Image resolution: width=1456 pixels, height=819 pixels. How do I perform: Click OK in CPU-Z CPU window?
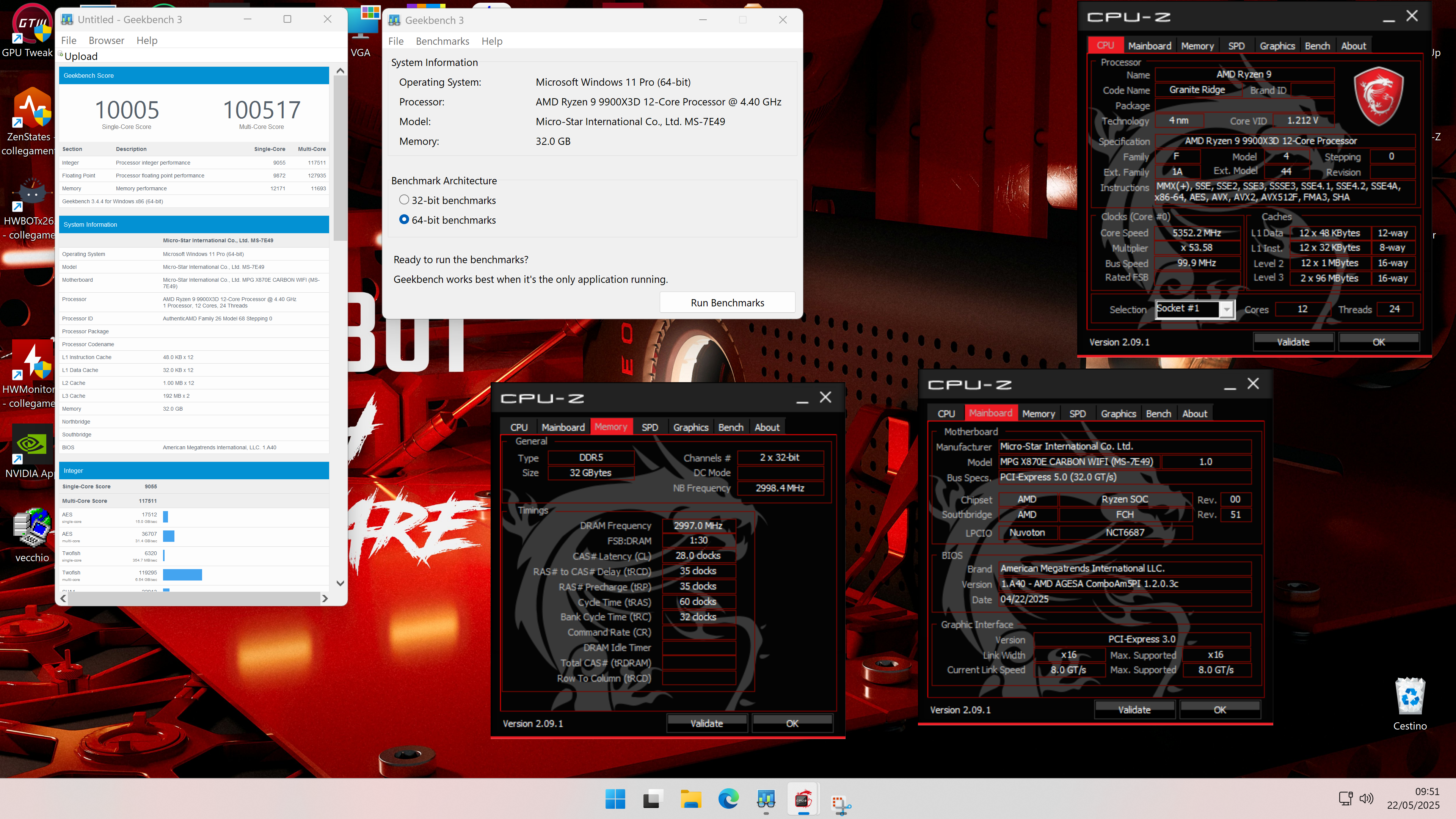[1379, 341]
